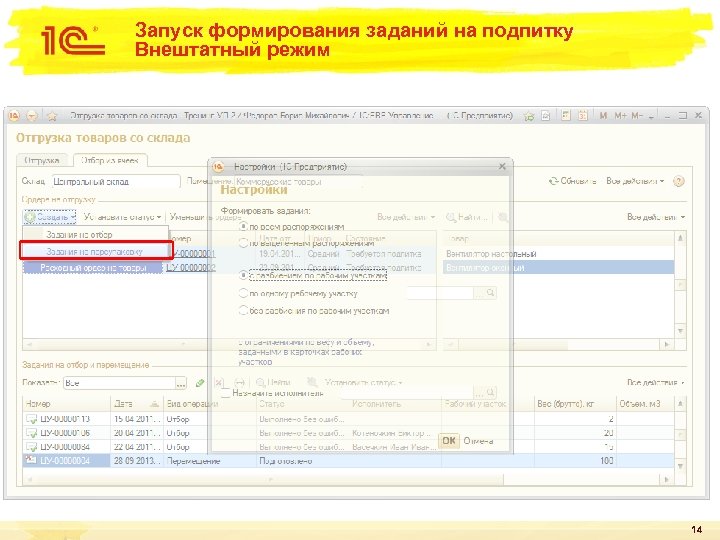Image resolution: width=720 pixels, height=540 pixels.
Task: Click the magnifier icon in the рабочий участок field
Action: (x=490, y=292)
